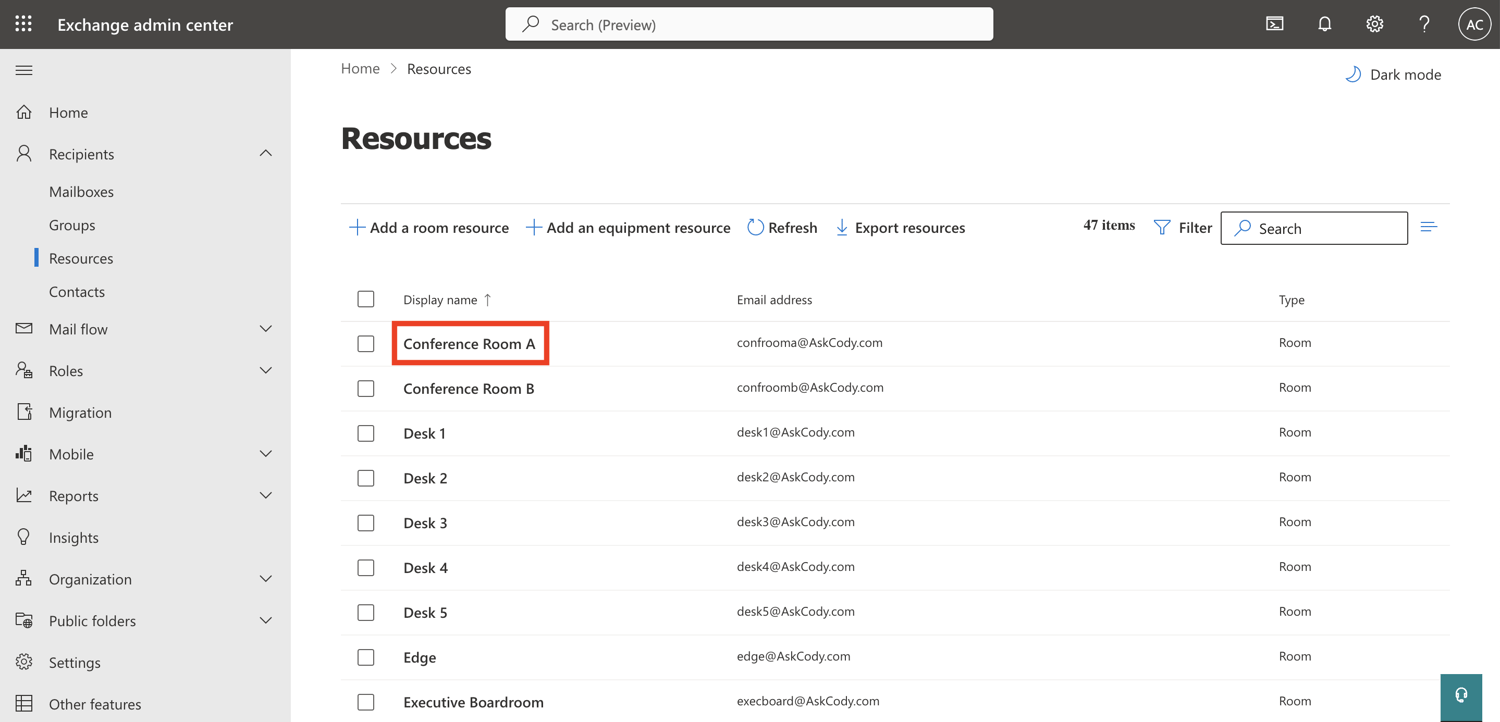Viewport: 1500px width, 722px height.
Task: Click Export resources
Action: coord(899,227)
